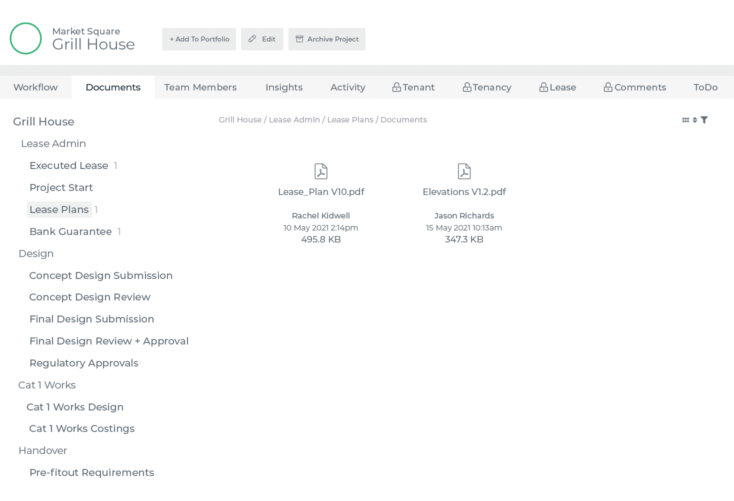Switch to the Workflow tab
The height and width of the screenshot is (501, 734).
point(35,88)
